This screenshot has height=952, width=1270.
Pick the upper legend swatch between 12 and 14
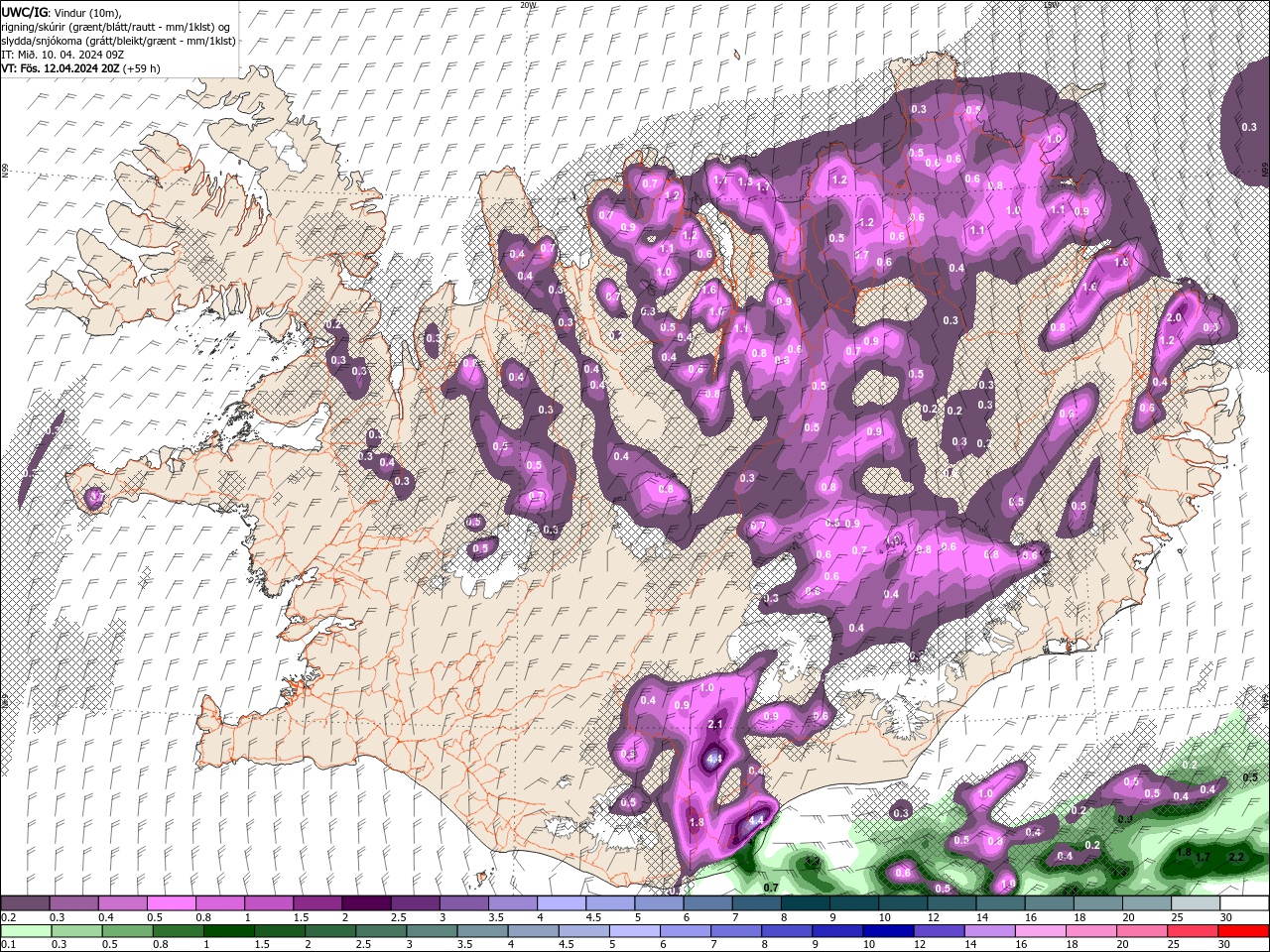(x=952, y=903)
